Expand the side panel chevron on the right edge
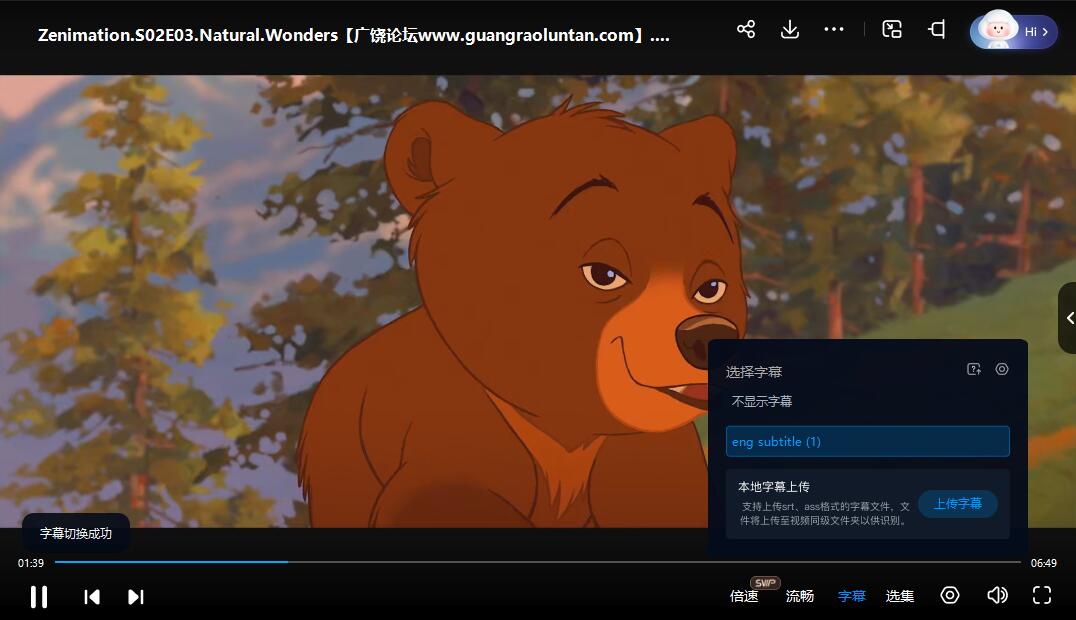Viewport: 1076px width, 620px height. [1068, 318]
